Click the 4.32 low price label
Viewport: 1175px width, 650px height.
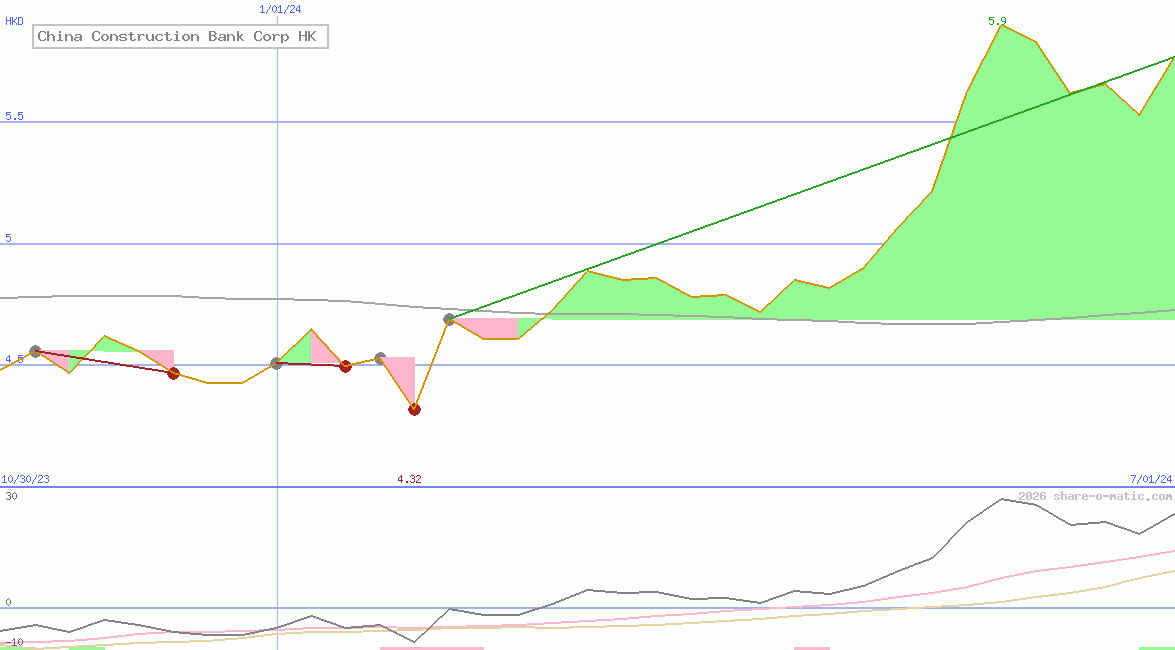point(409,479)
